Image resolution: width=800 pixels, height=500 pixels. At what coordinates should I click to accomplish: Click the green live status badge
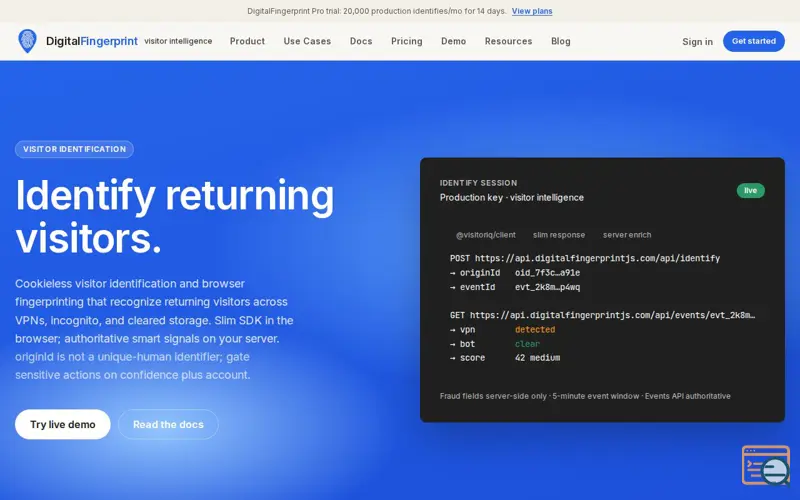[x=751, y=191]
